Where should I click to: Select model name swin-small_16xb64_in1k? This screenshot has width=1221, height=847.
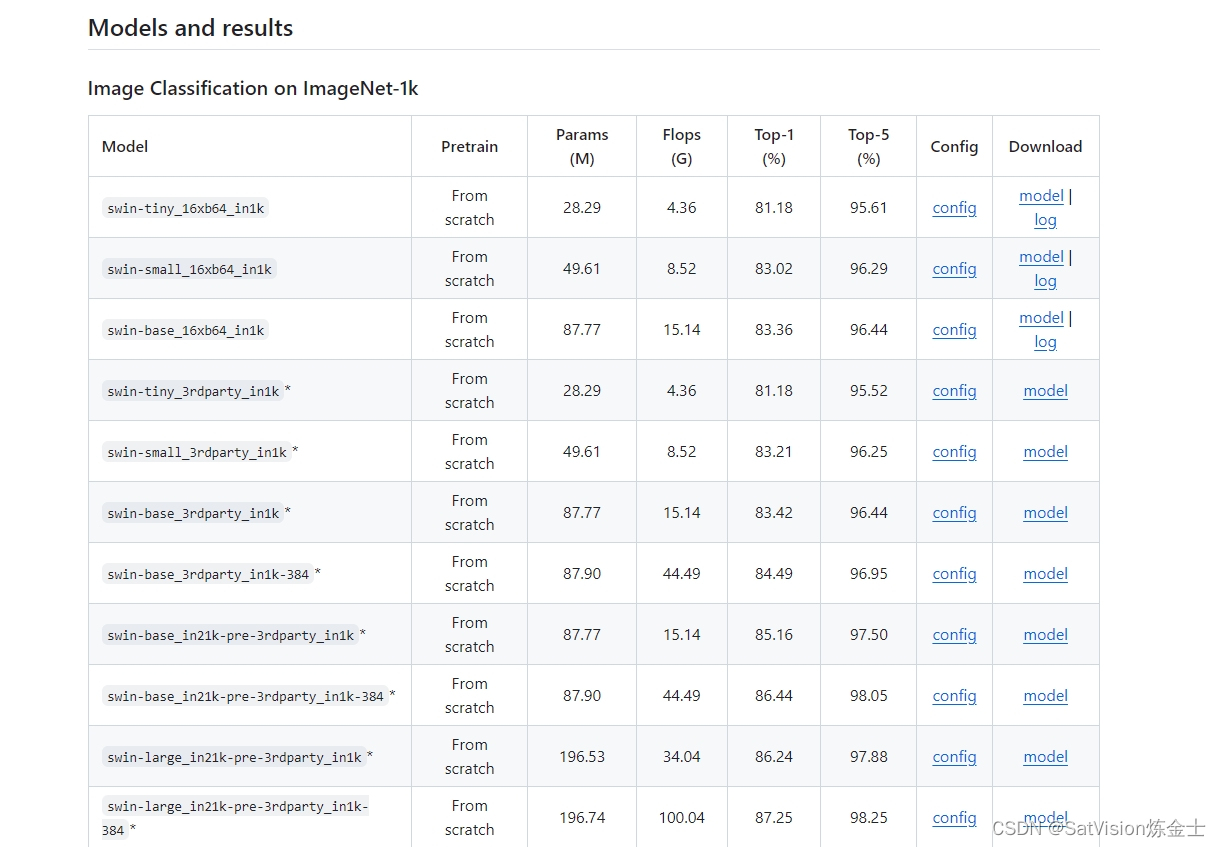coord(190,269)
